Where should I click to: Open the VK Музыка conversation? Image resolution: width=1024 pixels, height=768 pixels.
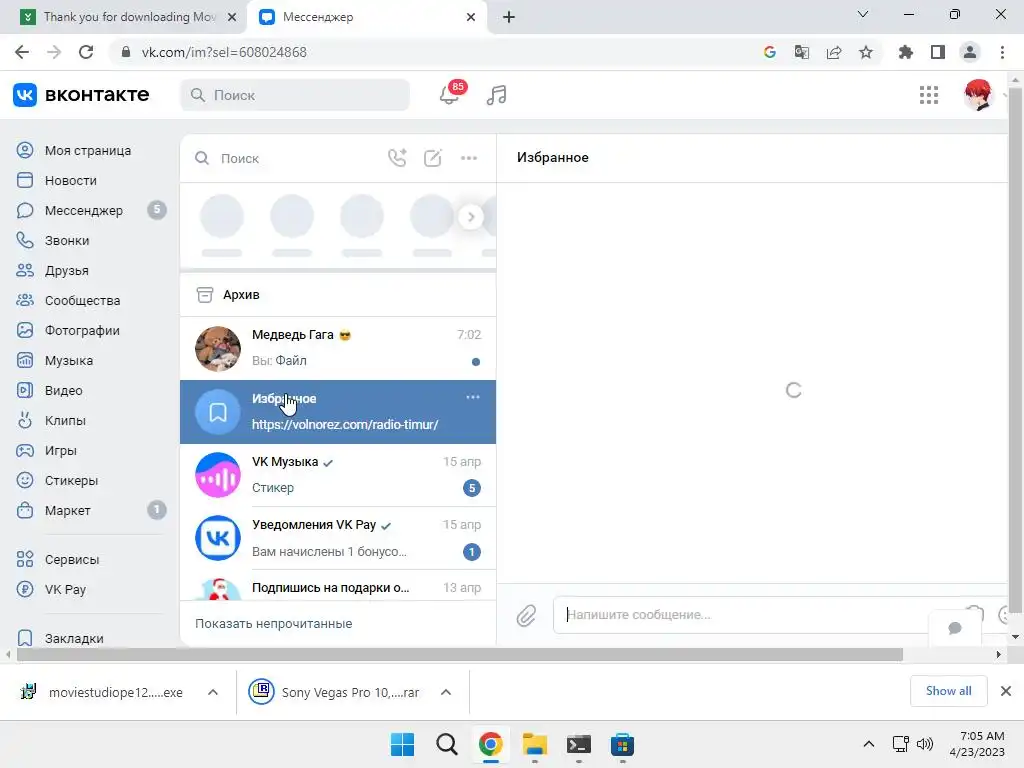tap(338, 475)
